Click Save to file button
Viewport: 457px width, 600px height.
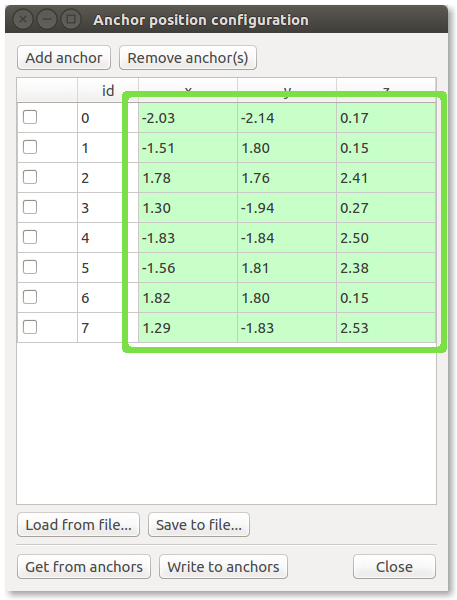[x=199, y=525]
